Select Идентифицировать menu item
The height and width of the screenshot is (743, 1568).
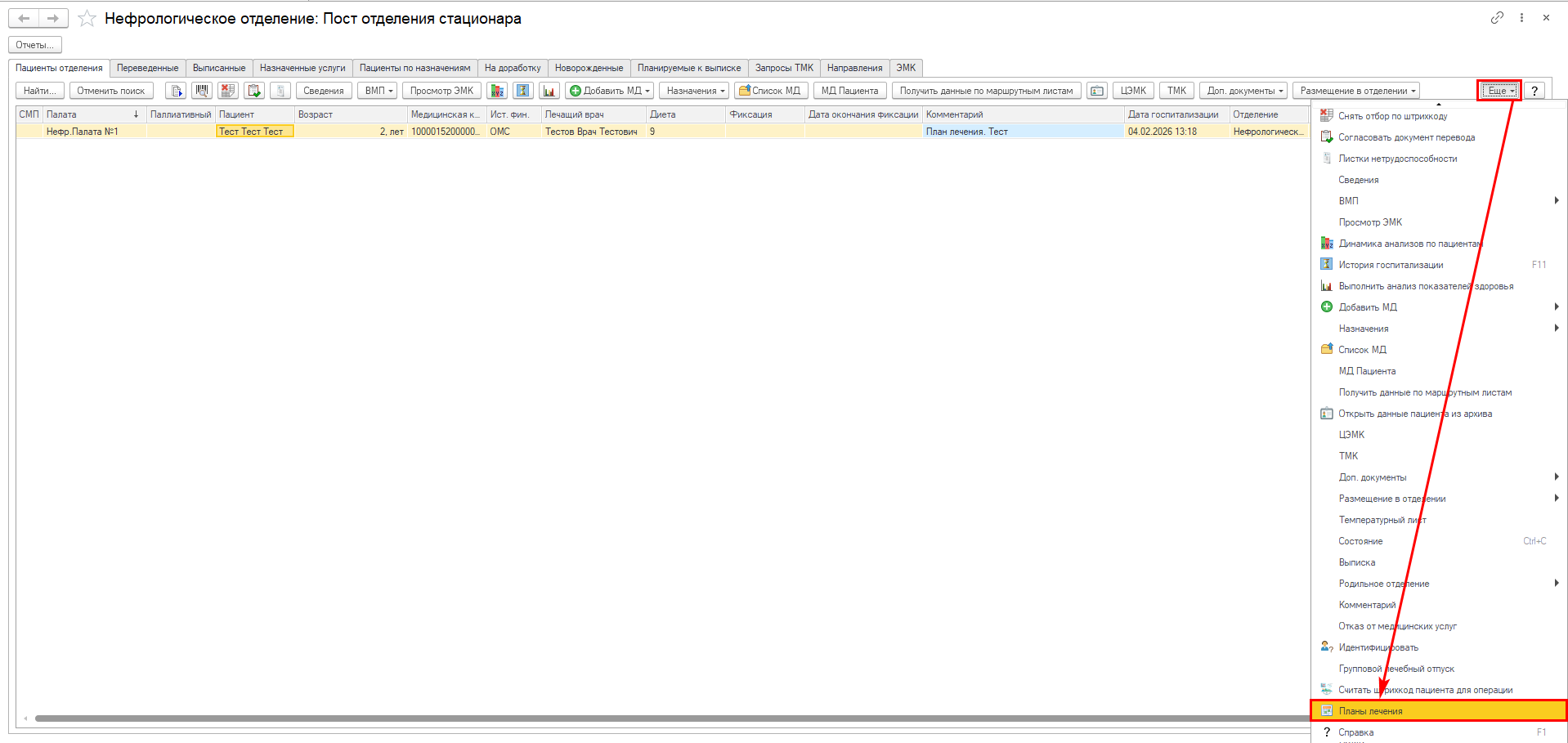click(x=1439, y=647)
